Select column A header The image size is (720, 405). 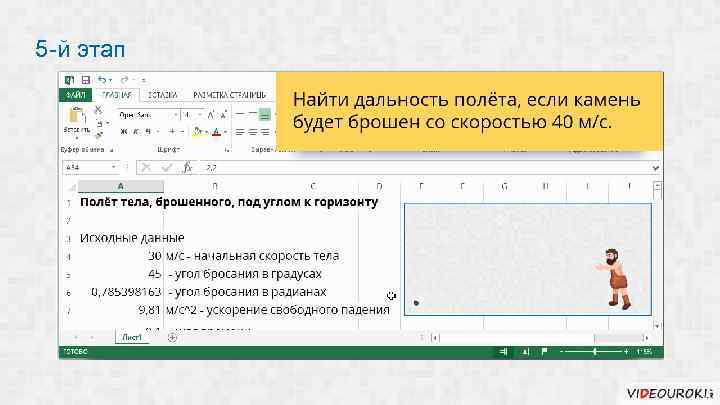[x=121, y=186]
